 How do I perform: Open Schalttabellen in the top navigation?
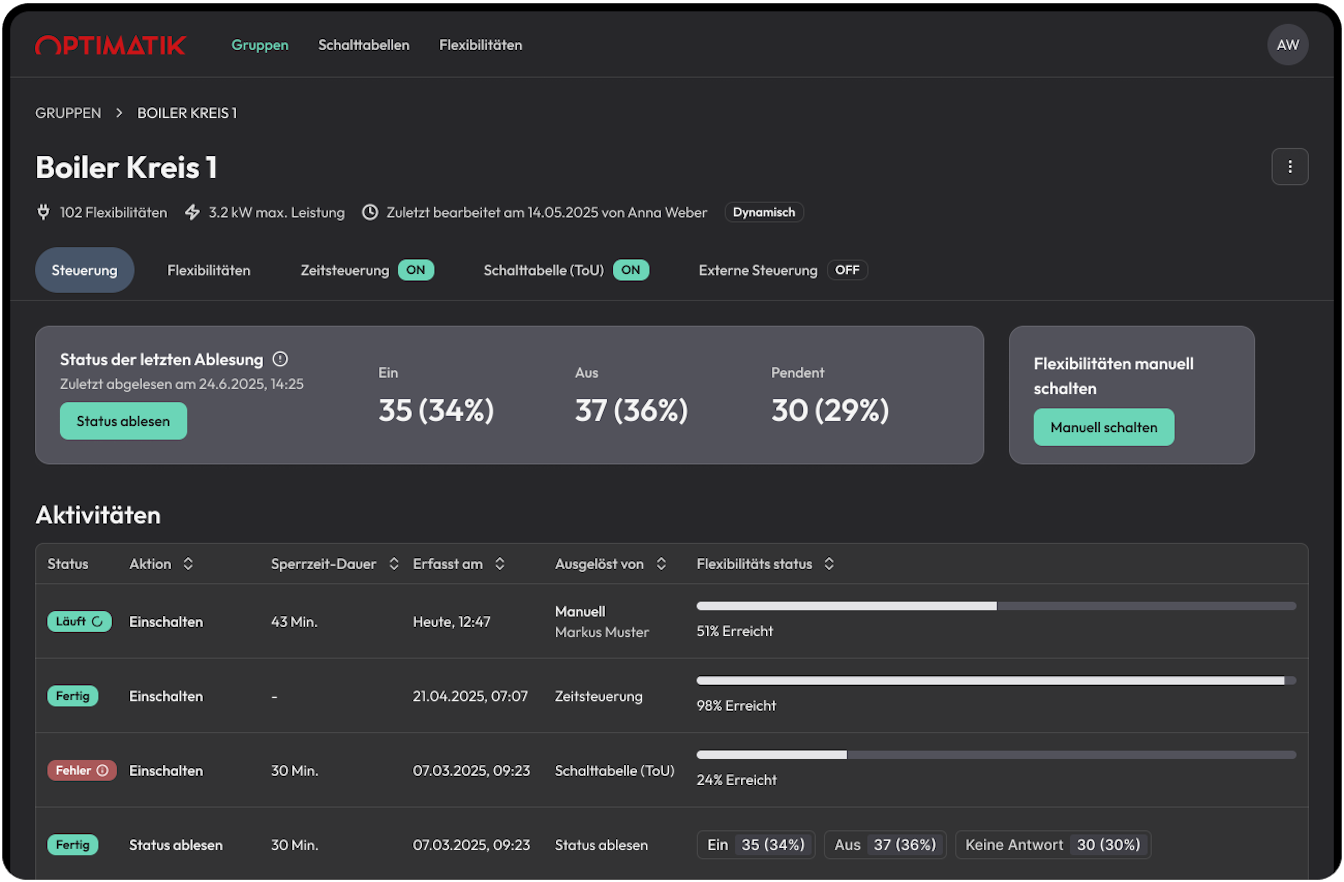click(363, 45)
